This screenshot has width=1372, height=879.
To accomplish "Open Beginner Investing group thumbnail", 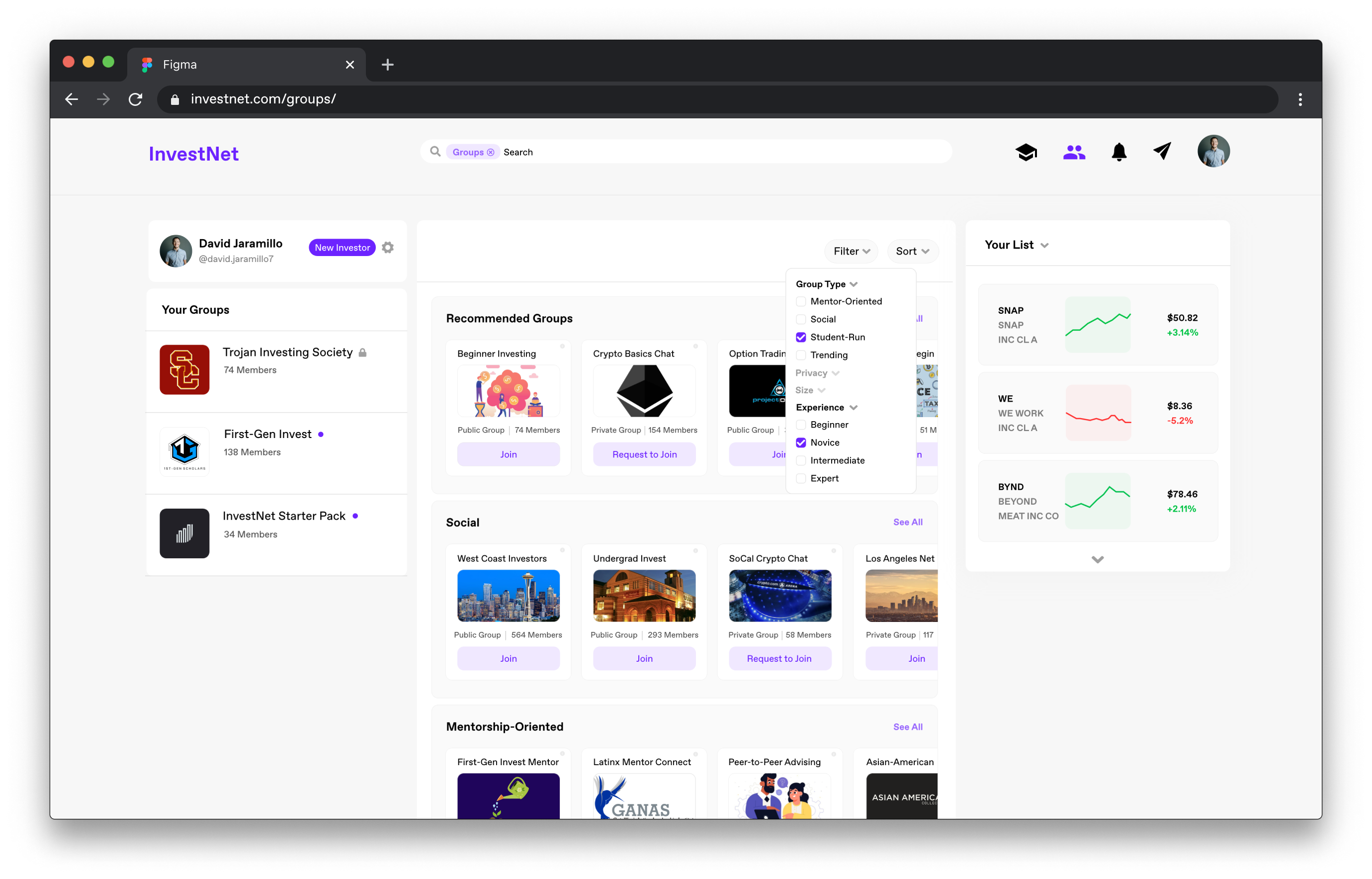I will [x=508, y=392].
